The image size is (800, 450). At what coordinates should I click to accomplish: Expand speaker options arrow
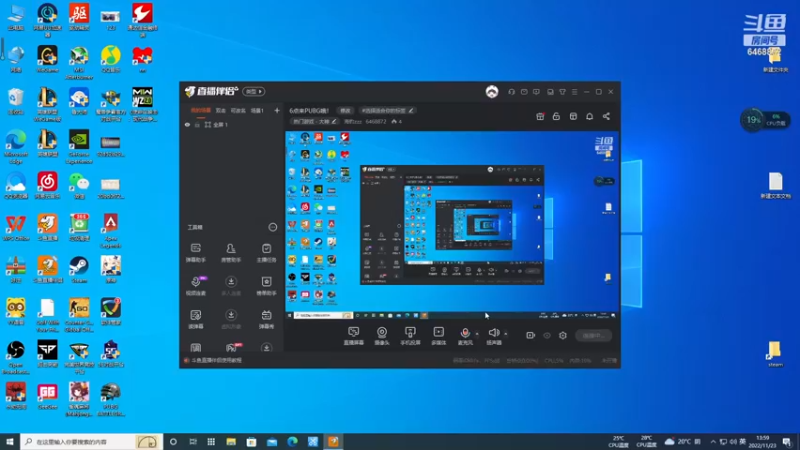click(x=506, y=334)
